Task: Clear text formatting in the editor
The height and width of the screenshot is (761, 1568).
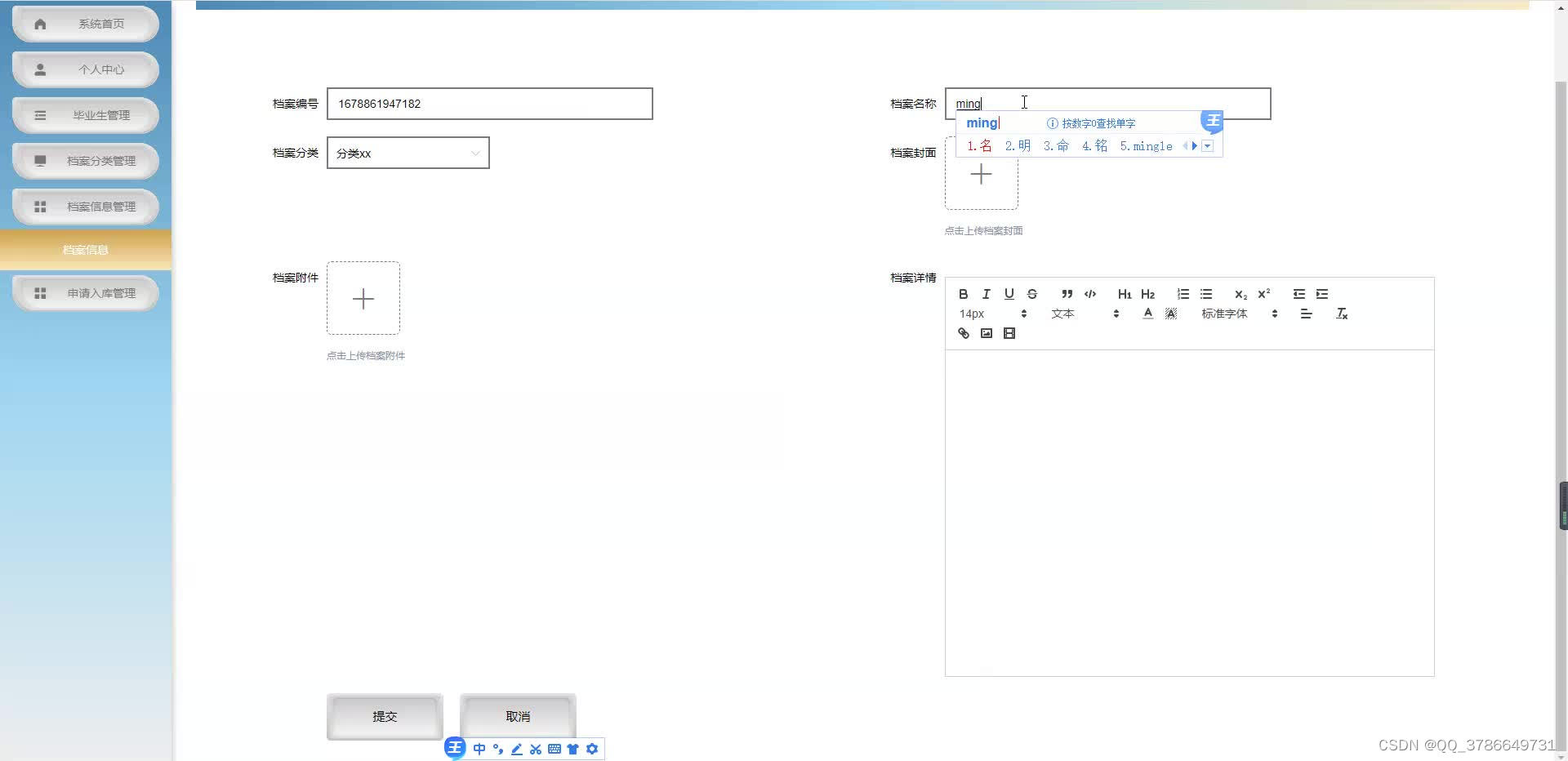Action: coord(1342,314)
